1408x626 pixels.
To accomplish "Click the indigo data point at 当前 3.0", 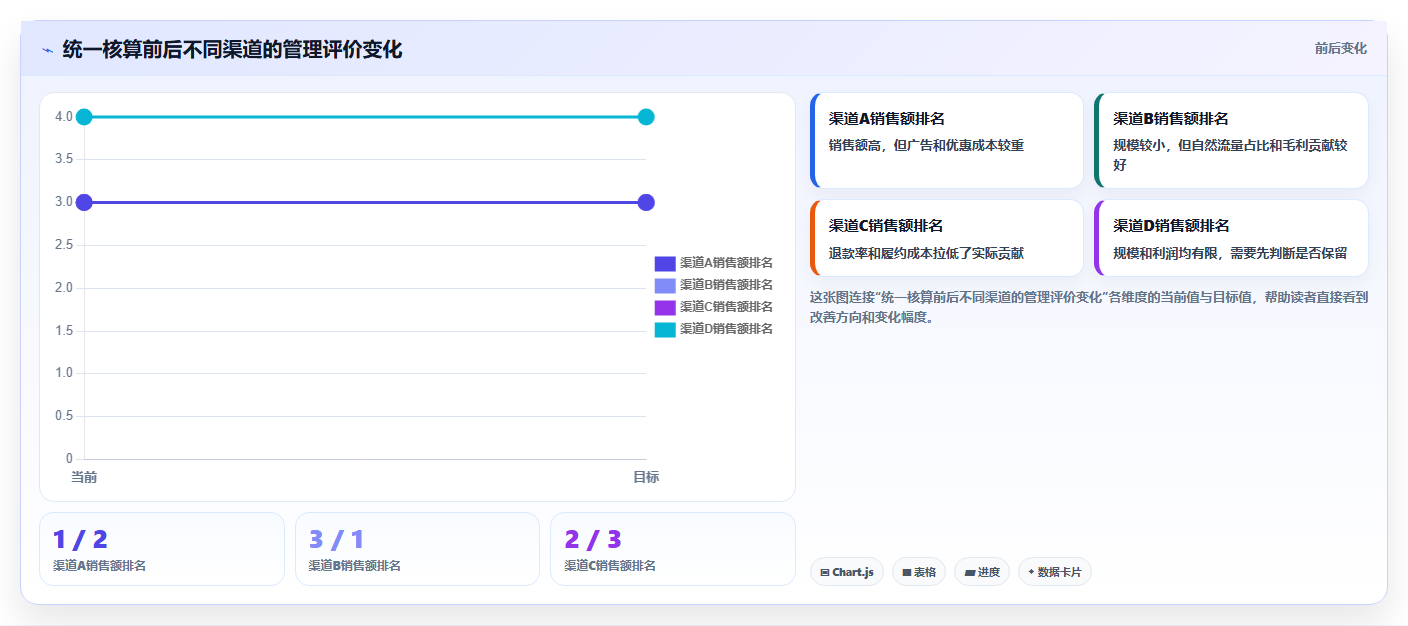I will click(x=84, y=202).
